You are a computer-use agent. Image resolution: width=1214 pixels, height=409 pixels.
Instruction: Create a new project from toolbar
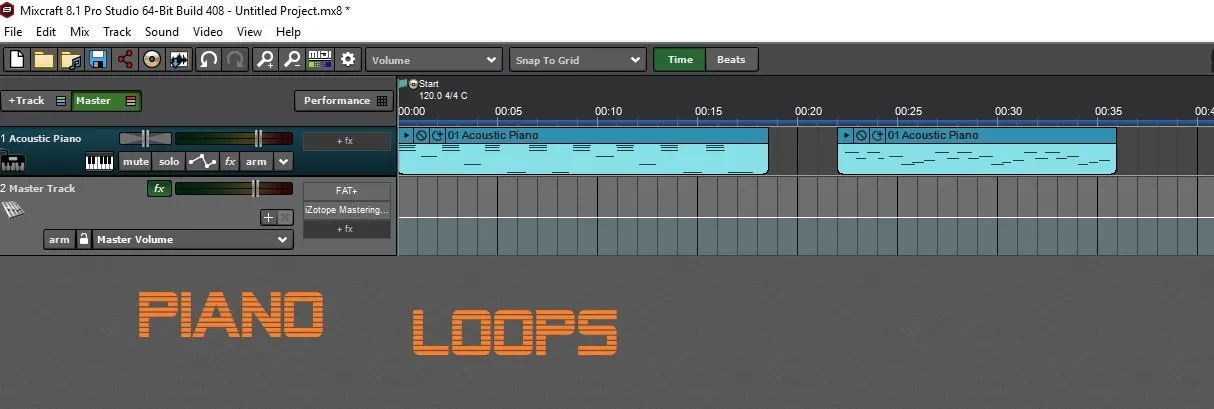[16, 60]
